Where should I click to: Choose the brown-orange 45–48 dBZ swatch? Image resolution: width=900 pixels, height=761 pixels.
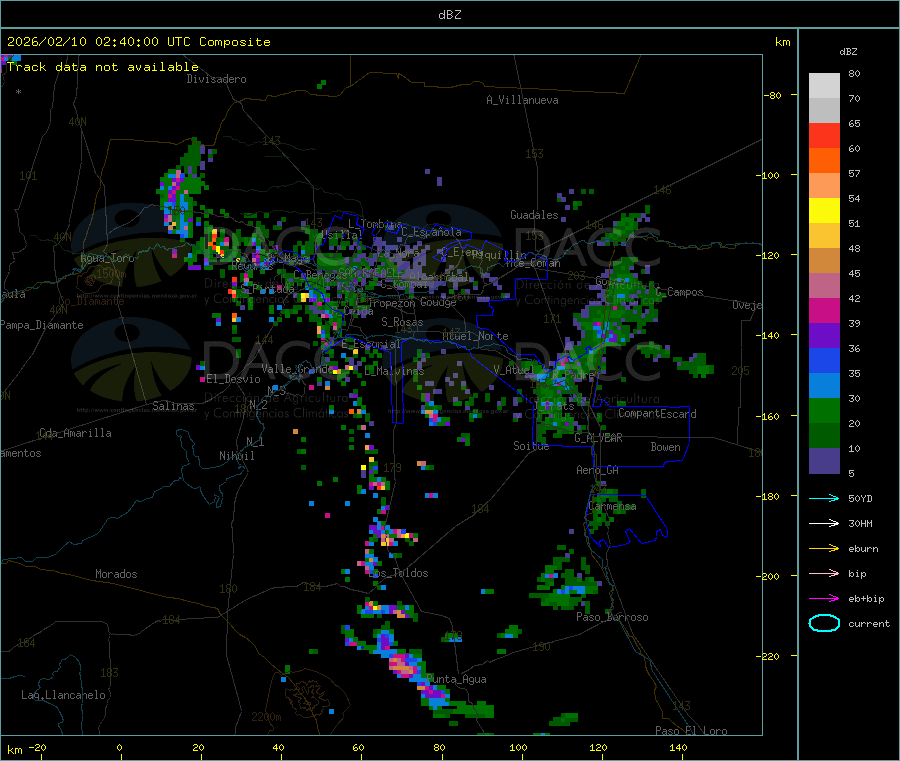pyautogui.click(x=824, y=261)
